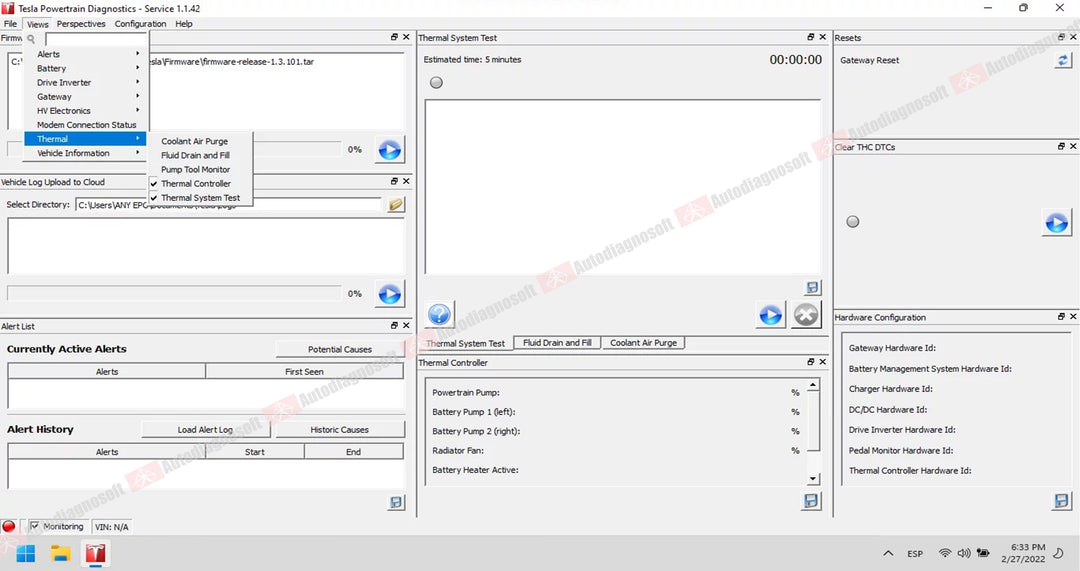Viewport: 1080px width, 571px height.
Task: Undock the Thermal Controller panel
Action: pos(811,362)
